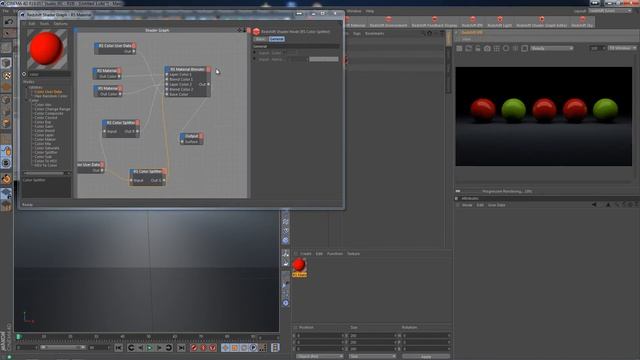This screenshot has height=360, width=640.
Task: Click the circle icon in the IPR toolbar
Action: pyautogui.click(x=506, y=49)
